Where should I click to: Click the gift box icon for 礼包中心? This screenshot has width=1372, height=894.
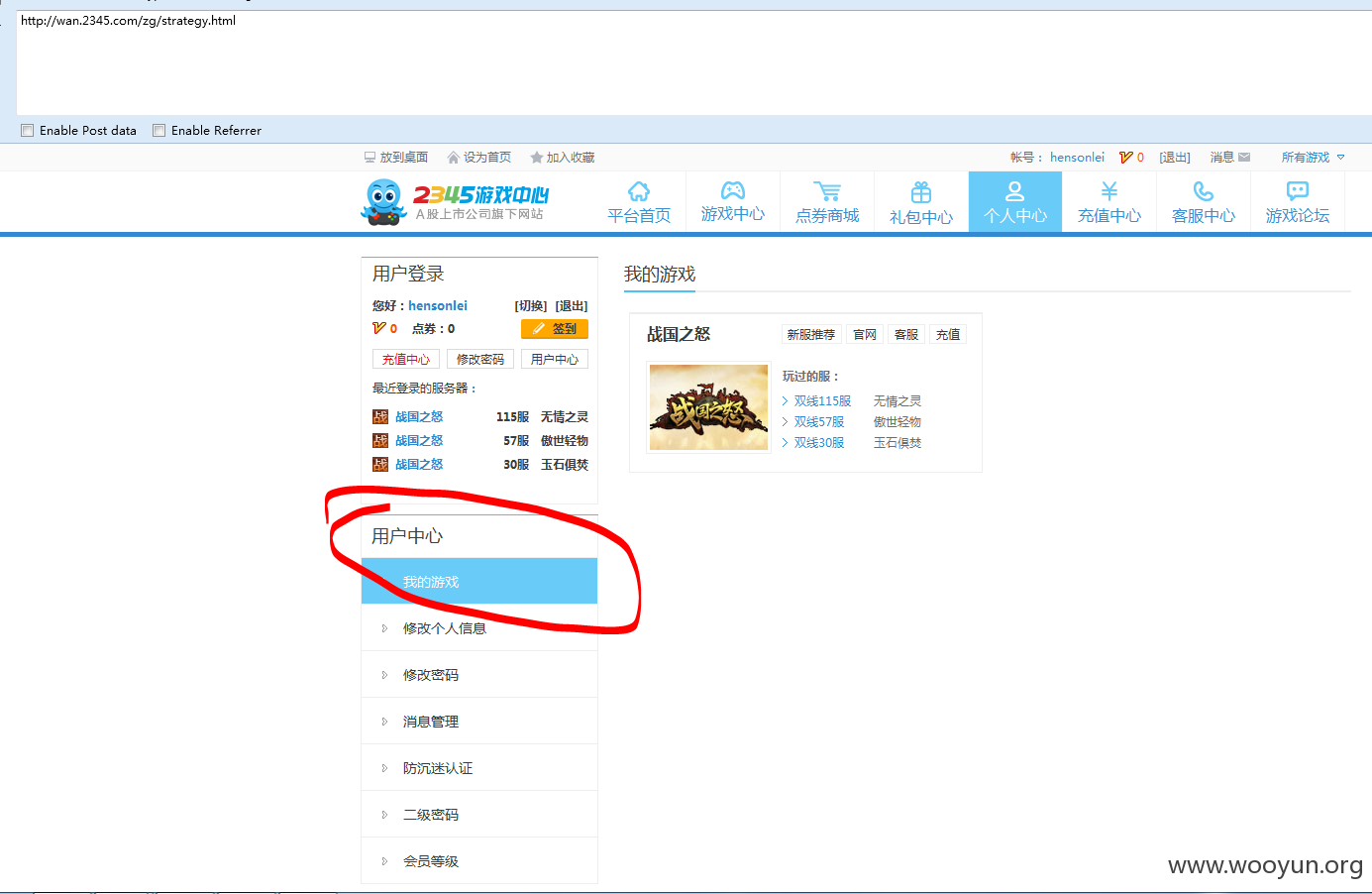[x=921, y=191]
